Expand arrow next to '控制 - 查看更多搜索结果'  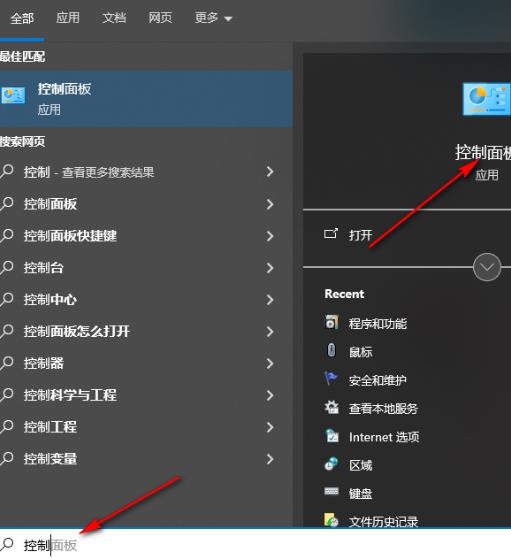[x=270, y=172]
